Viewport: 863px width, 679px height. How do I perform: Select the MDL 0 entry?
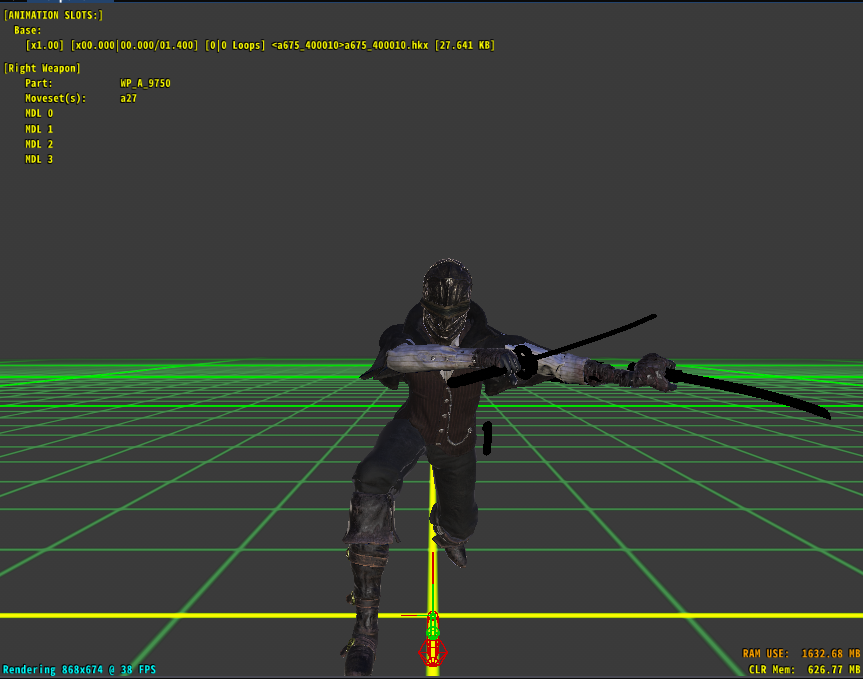(39, 113)
